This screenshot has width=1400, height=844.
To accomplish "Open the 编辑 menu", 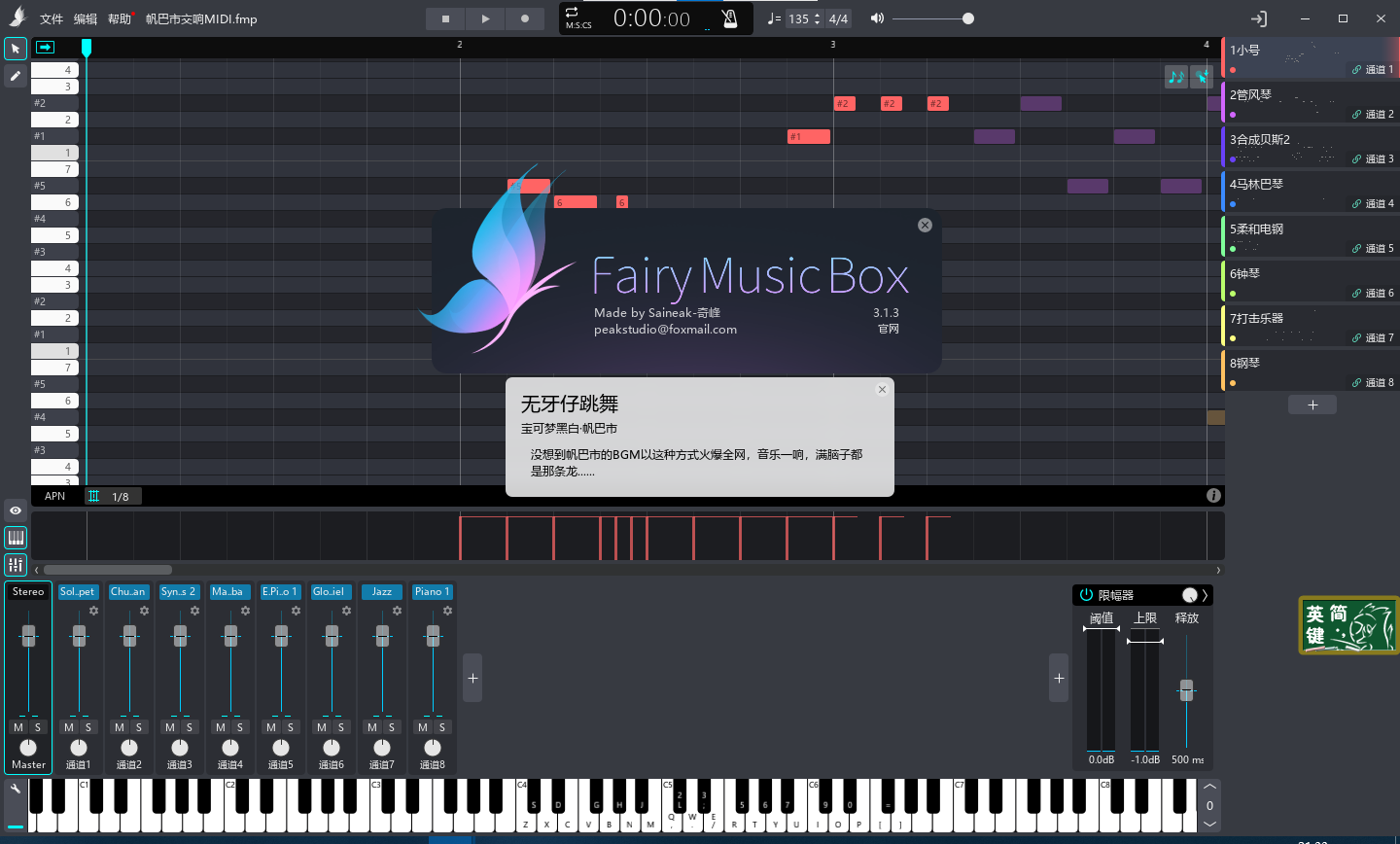I will coord(86,19).
